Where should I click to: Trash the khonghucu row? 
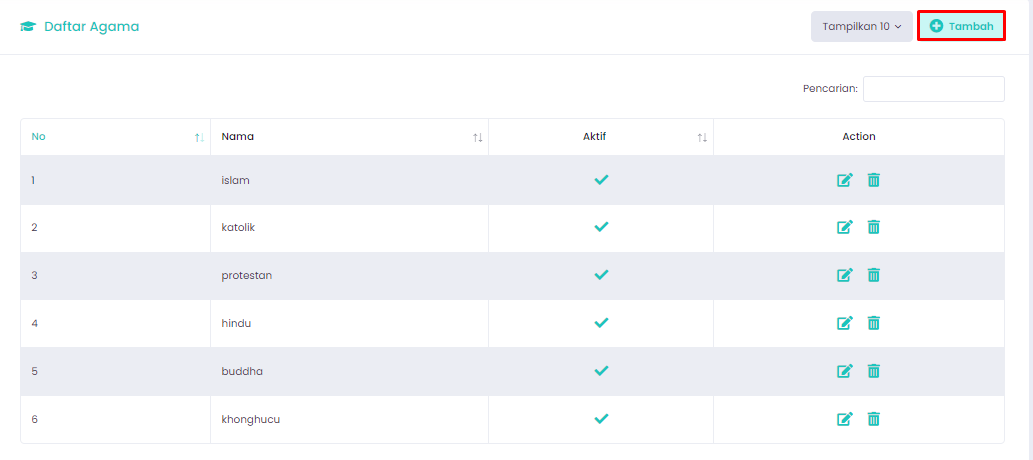coord(874,419)
